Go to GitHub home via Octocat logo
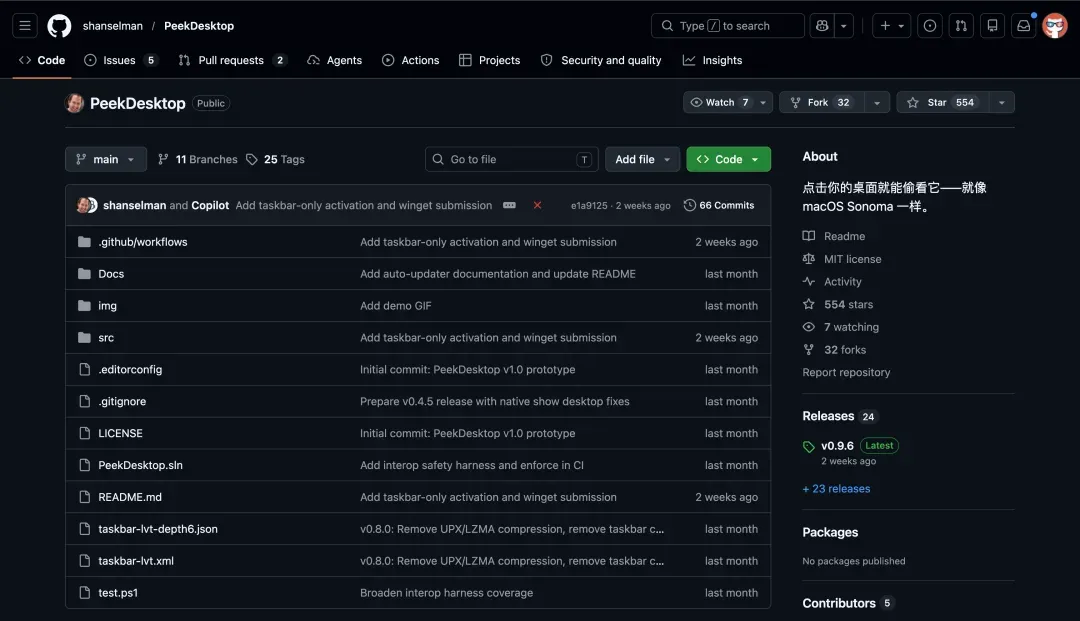The width and height of the screenshot is (1080, 621). 59,25
